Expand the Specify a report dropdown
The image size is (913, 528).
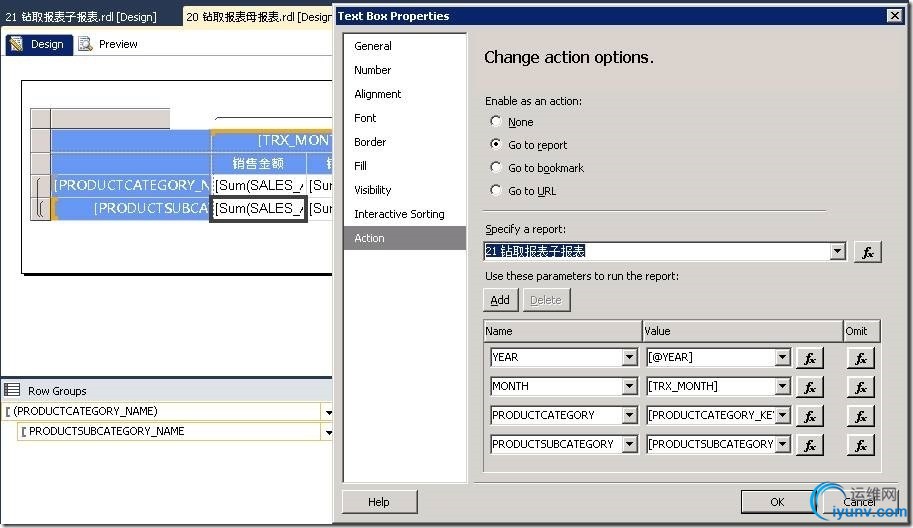click(837, 251)
